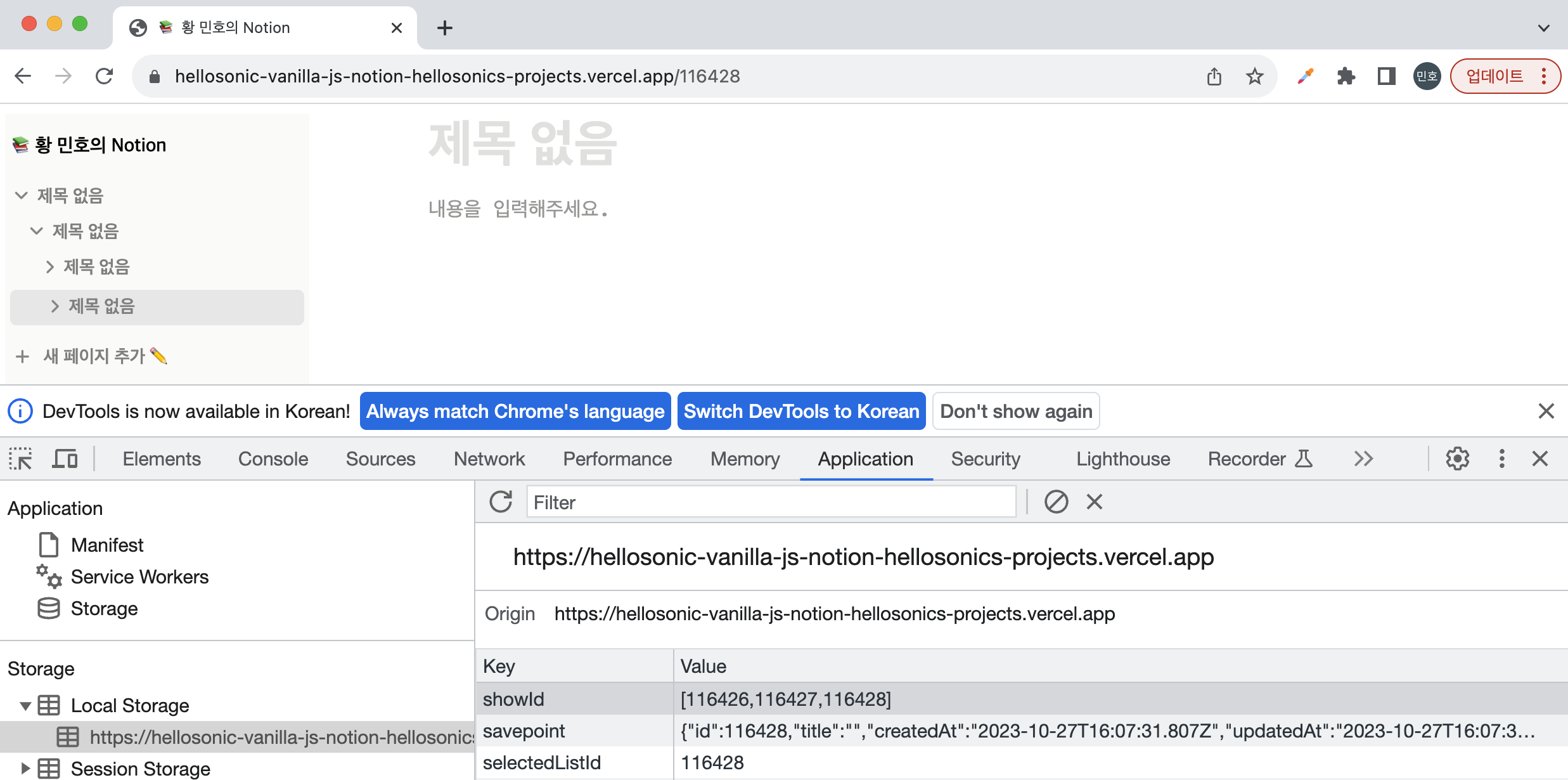Show more DevTools tabs via double chevron
1568x780 pixels.
(1363, 458)
